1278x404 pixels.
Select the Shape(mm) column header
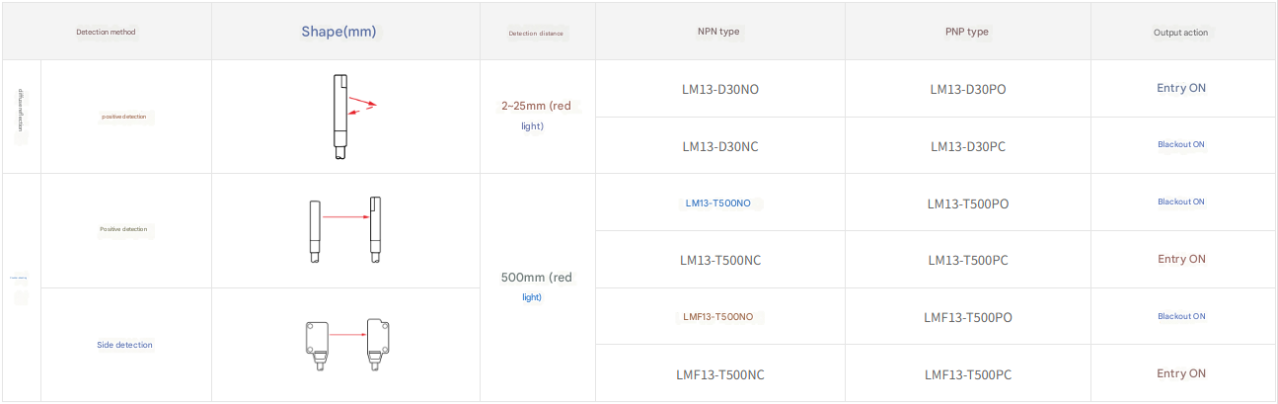click(x=339, y=32)
